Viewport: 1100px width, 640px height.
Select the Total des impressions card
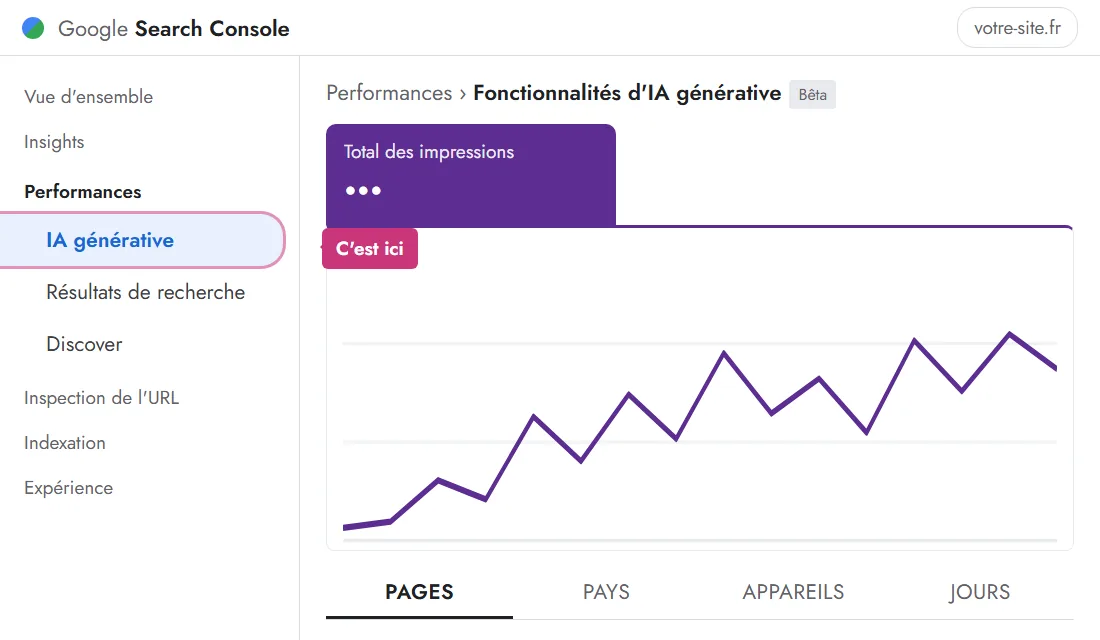point(471,175)
